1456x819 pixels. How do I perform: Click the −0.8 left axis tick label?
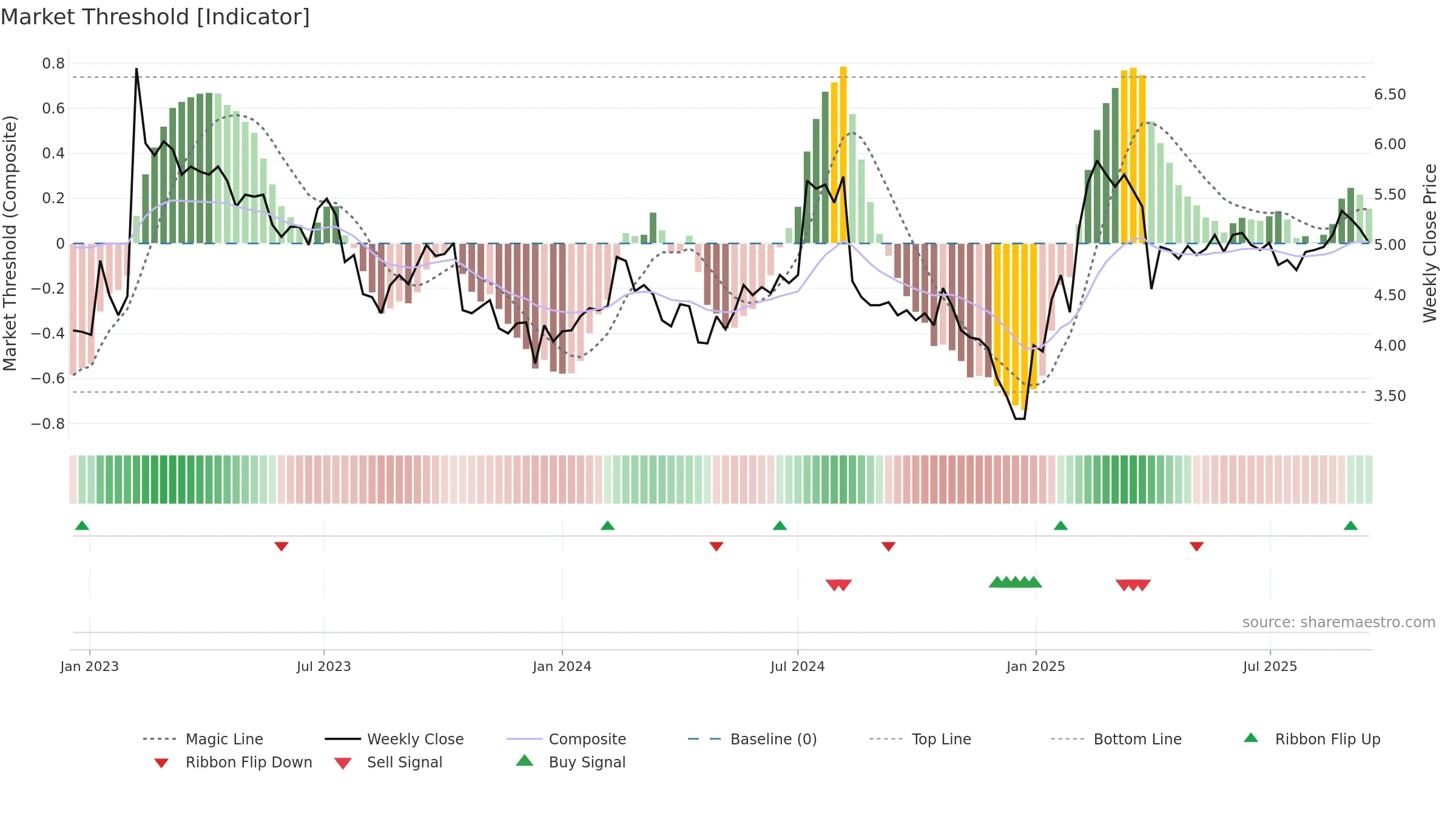click(x=48, y=423)
